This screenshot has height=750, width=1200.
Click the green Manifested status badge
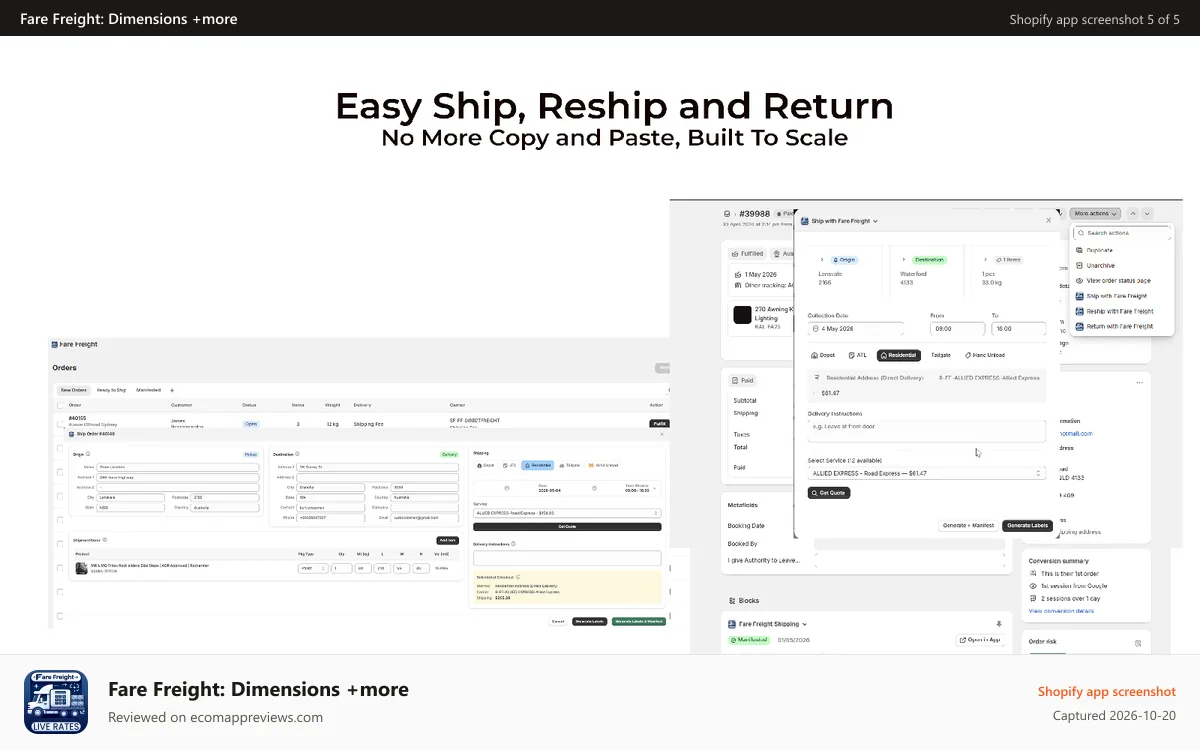click(x=749, y=640)
